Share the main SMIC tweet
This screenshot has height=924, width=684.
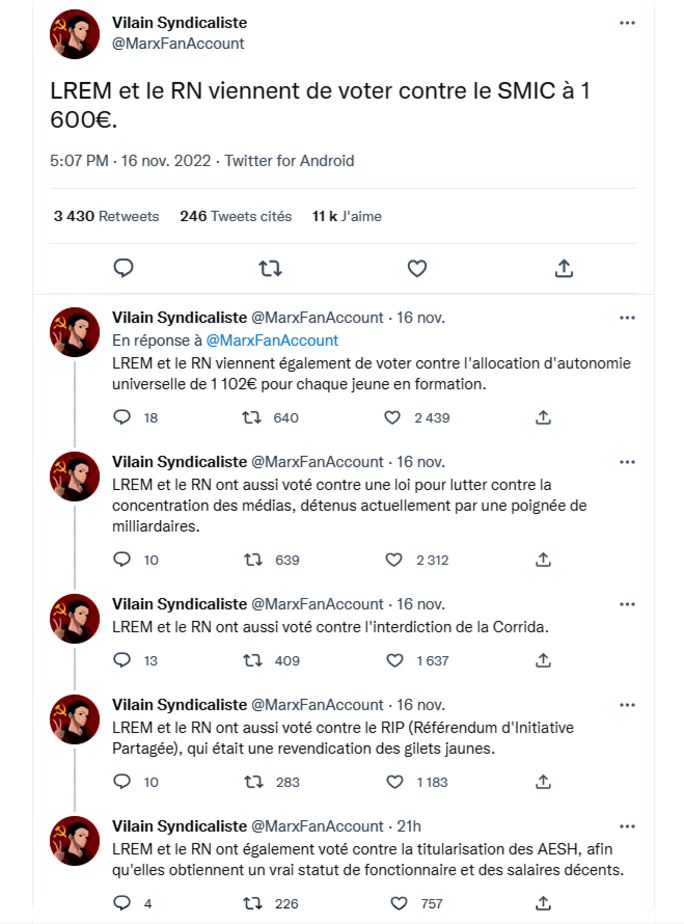[x=563, y=268]
